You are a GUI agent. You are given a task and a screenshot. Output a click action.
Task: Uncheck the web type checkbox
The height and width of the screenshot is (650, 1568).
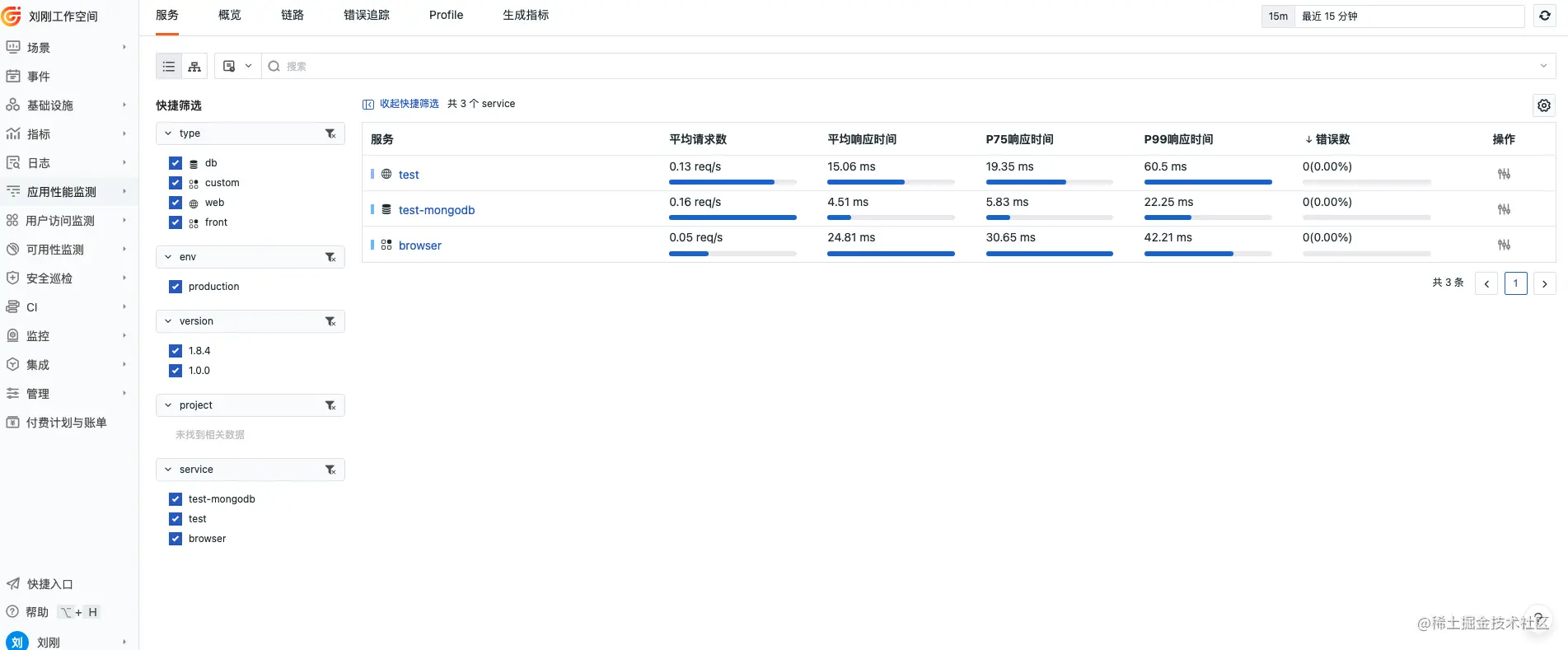pos(175,203)
